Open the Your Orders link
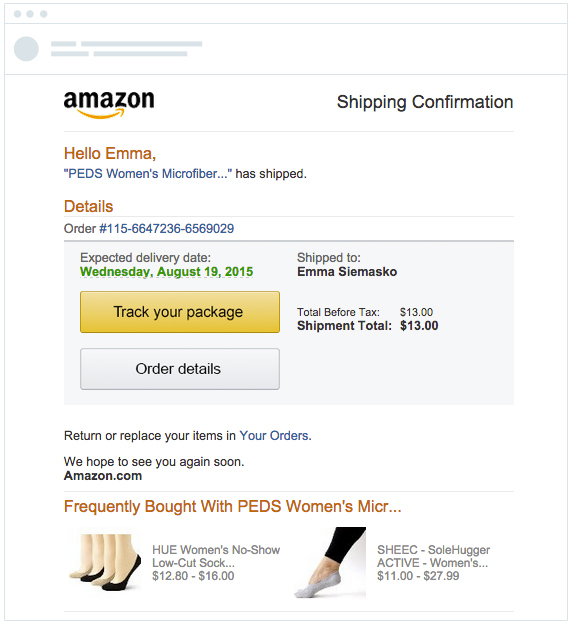 [x=275, y=435]
